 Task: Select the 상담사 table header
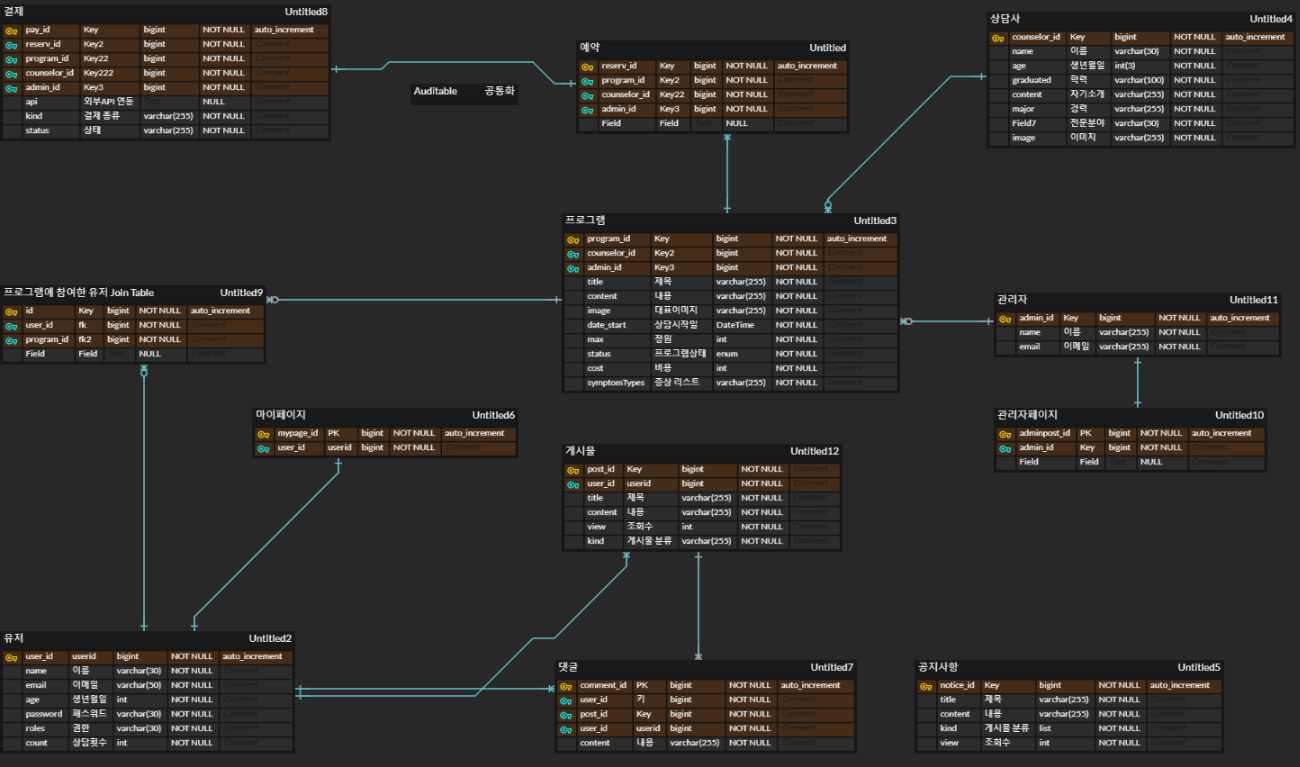pyautogui.click(x=1005, y=18)
